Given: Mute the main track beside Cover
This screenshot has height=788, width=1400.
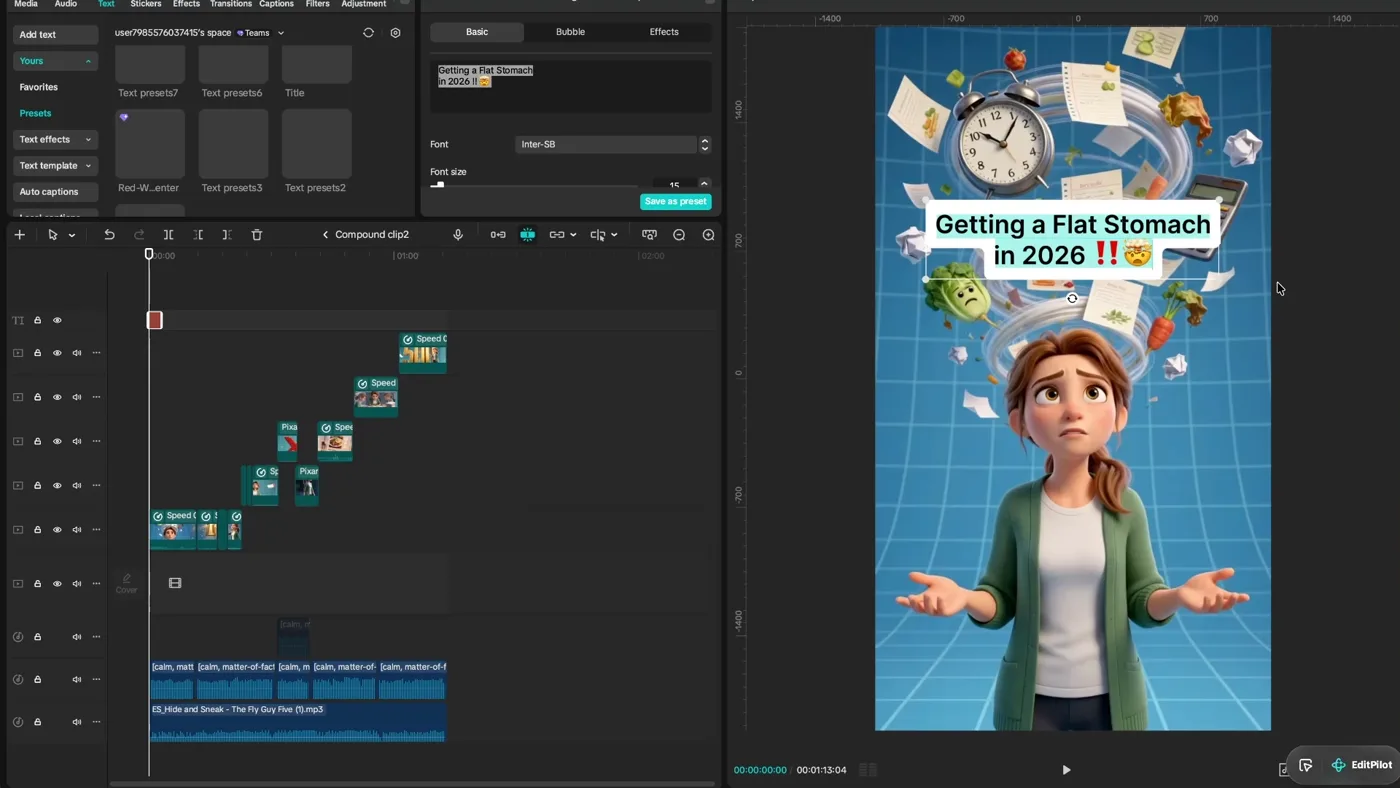Looking at the screenshot, I should click(77, 584).
